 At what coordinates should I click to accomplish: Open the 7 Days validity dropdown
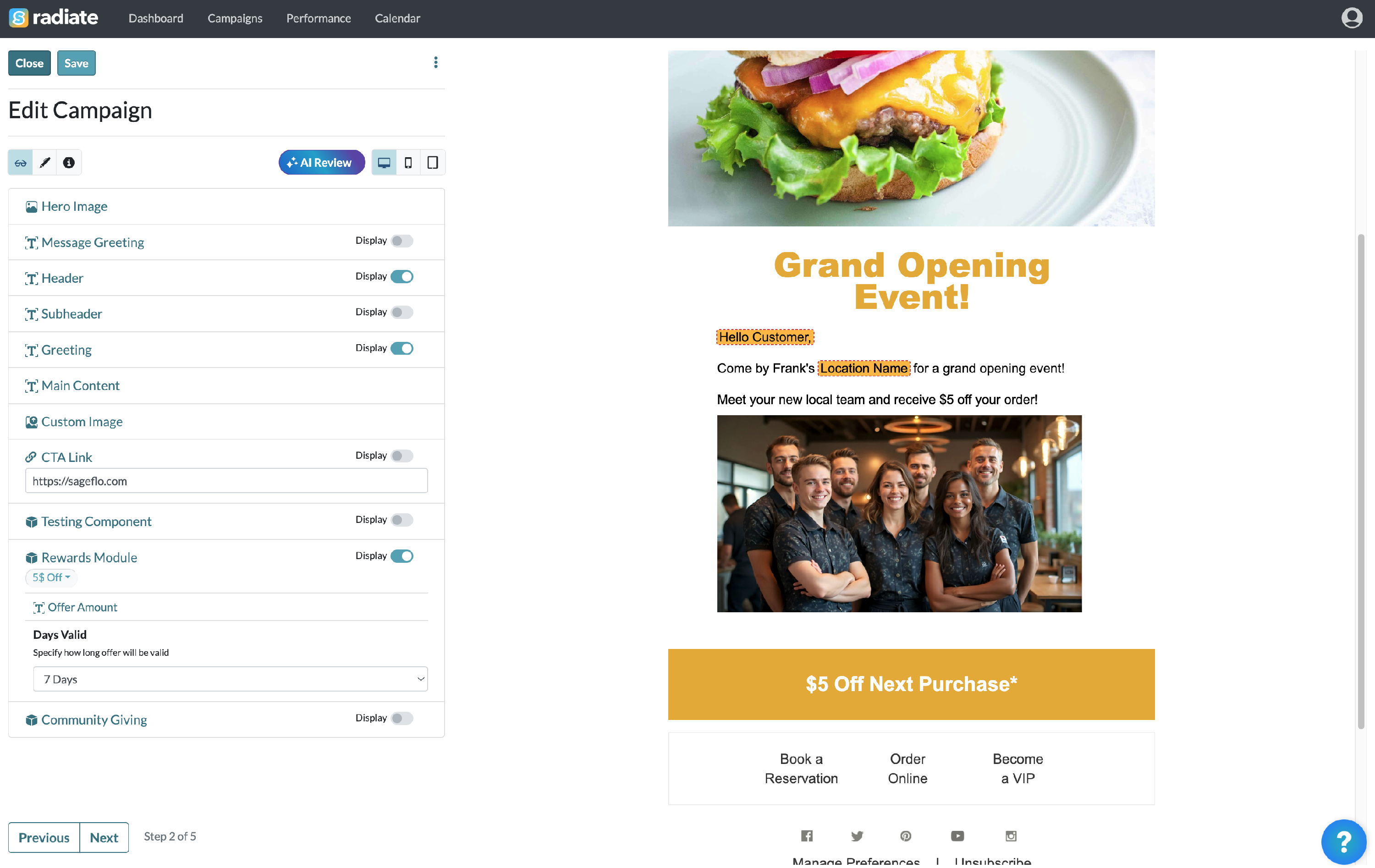tap(230, 679)
